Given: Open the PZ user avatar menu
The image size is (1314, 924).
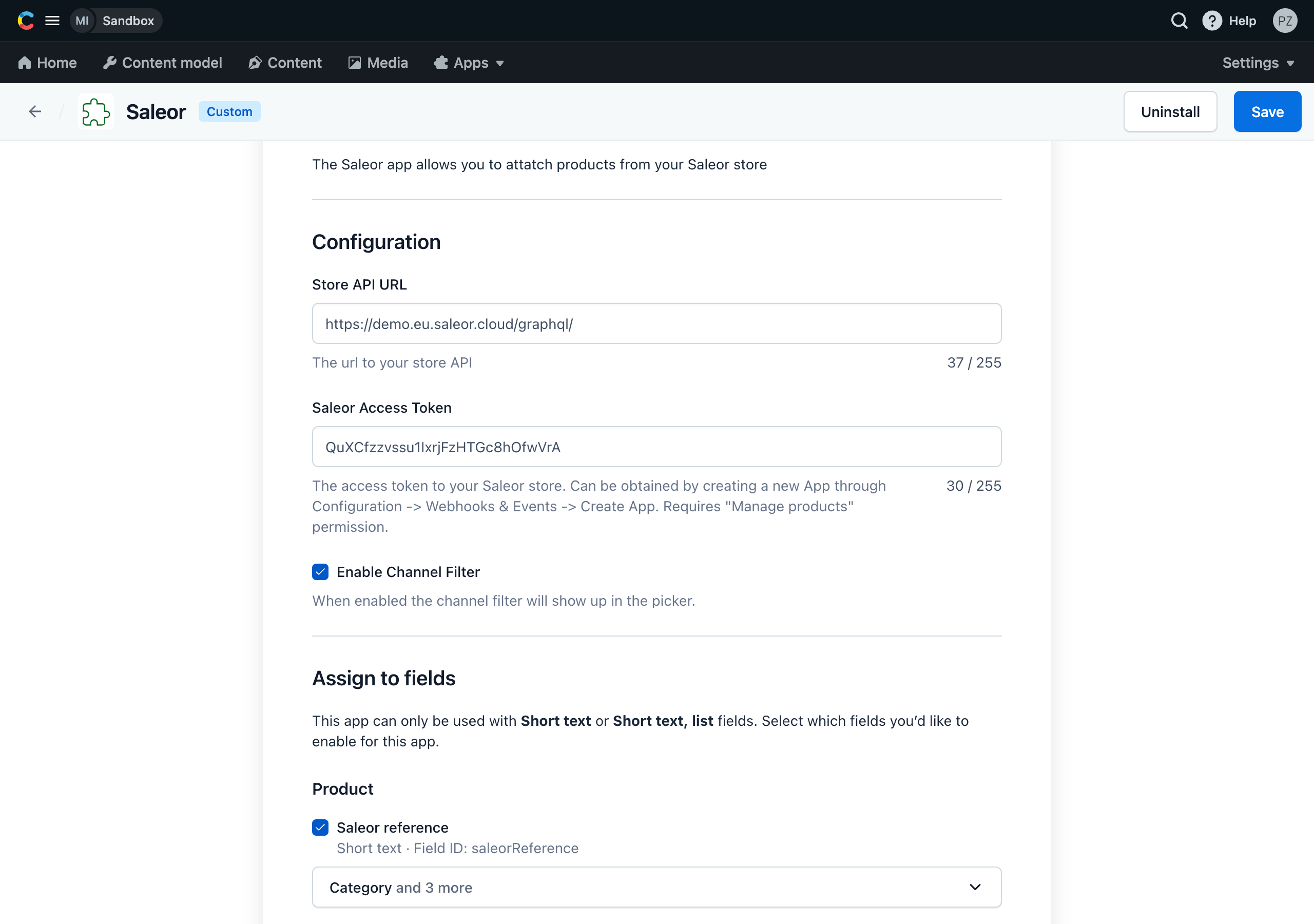Looking at the screenshot, I should point(1285,21).
